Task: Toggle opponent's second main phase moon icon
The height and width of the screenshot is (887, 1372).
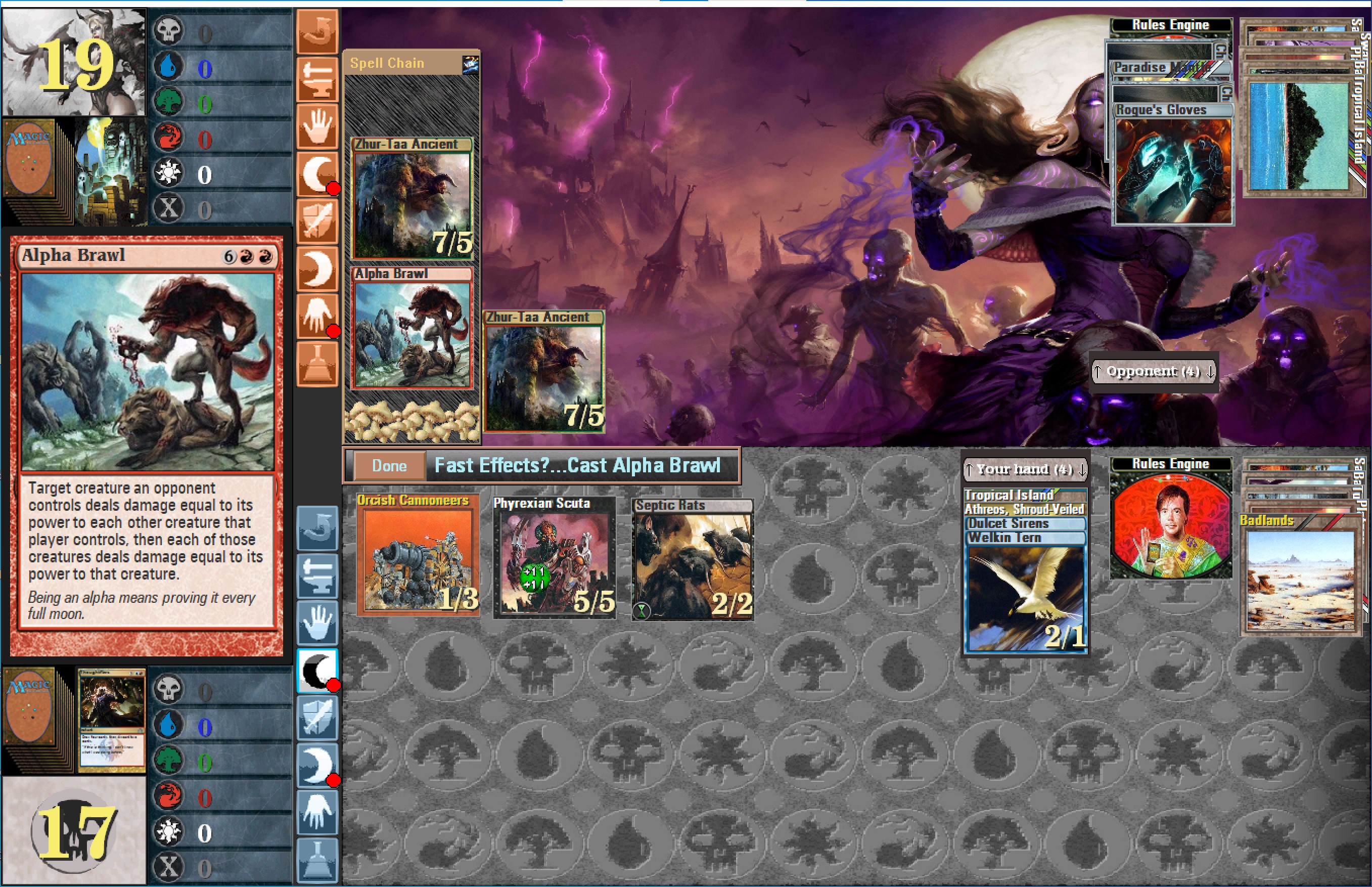Action: 317,269
